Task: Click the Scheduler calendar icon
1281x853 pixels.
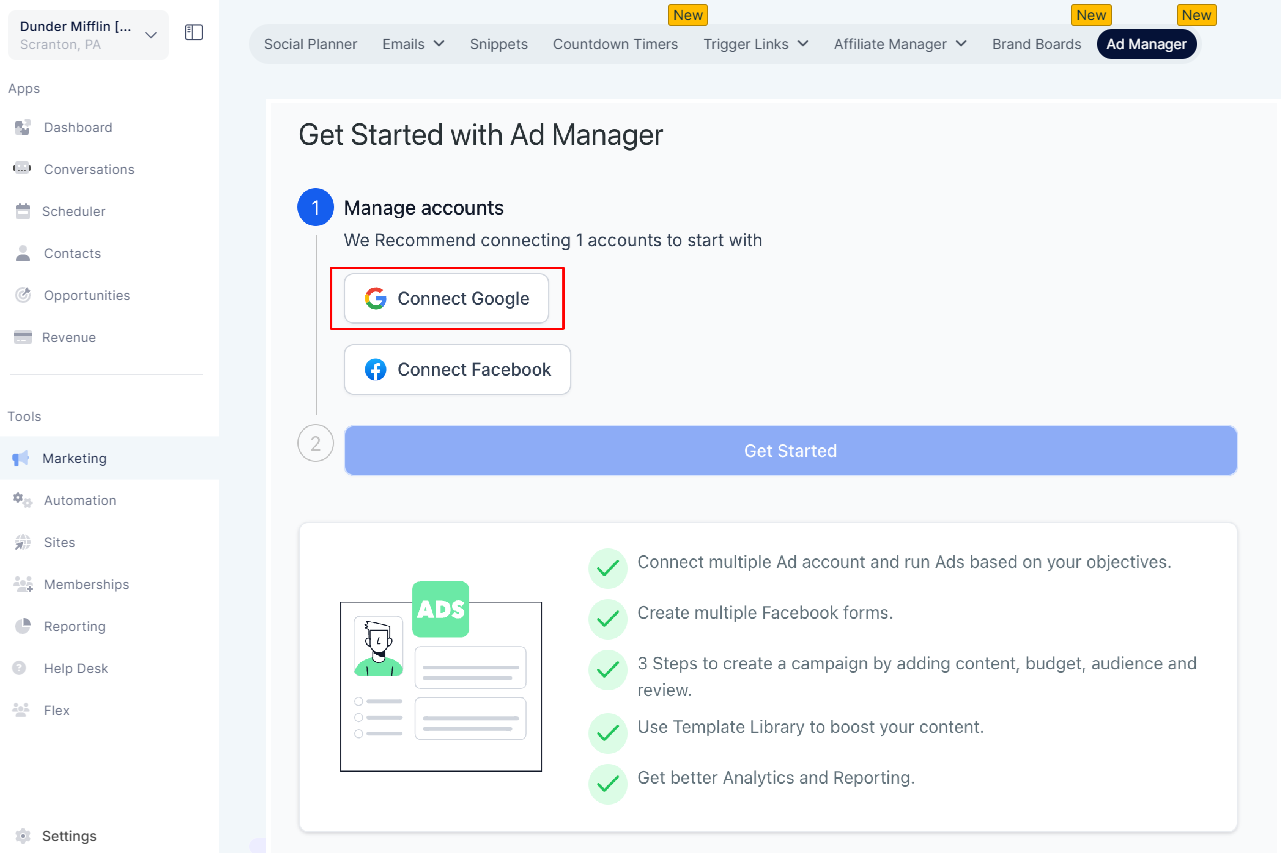Action: click(x=22, y=211)
